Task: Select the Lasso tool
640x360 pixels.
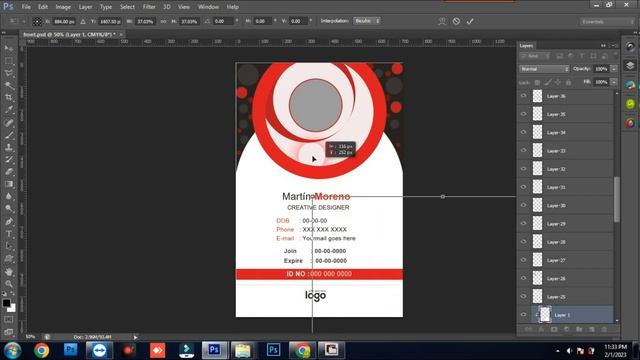Action: point(9,73)
